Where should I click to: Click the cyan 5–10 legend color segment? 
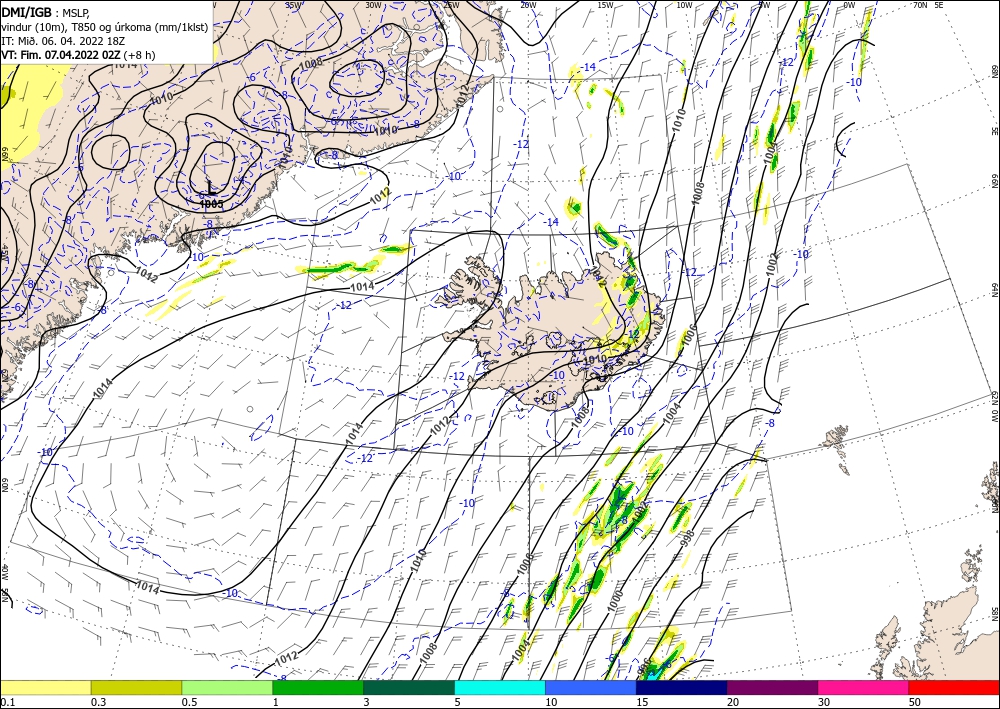[500, 687]
